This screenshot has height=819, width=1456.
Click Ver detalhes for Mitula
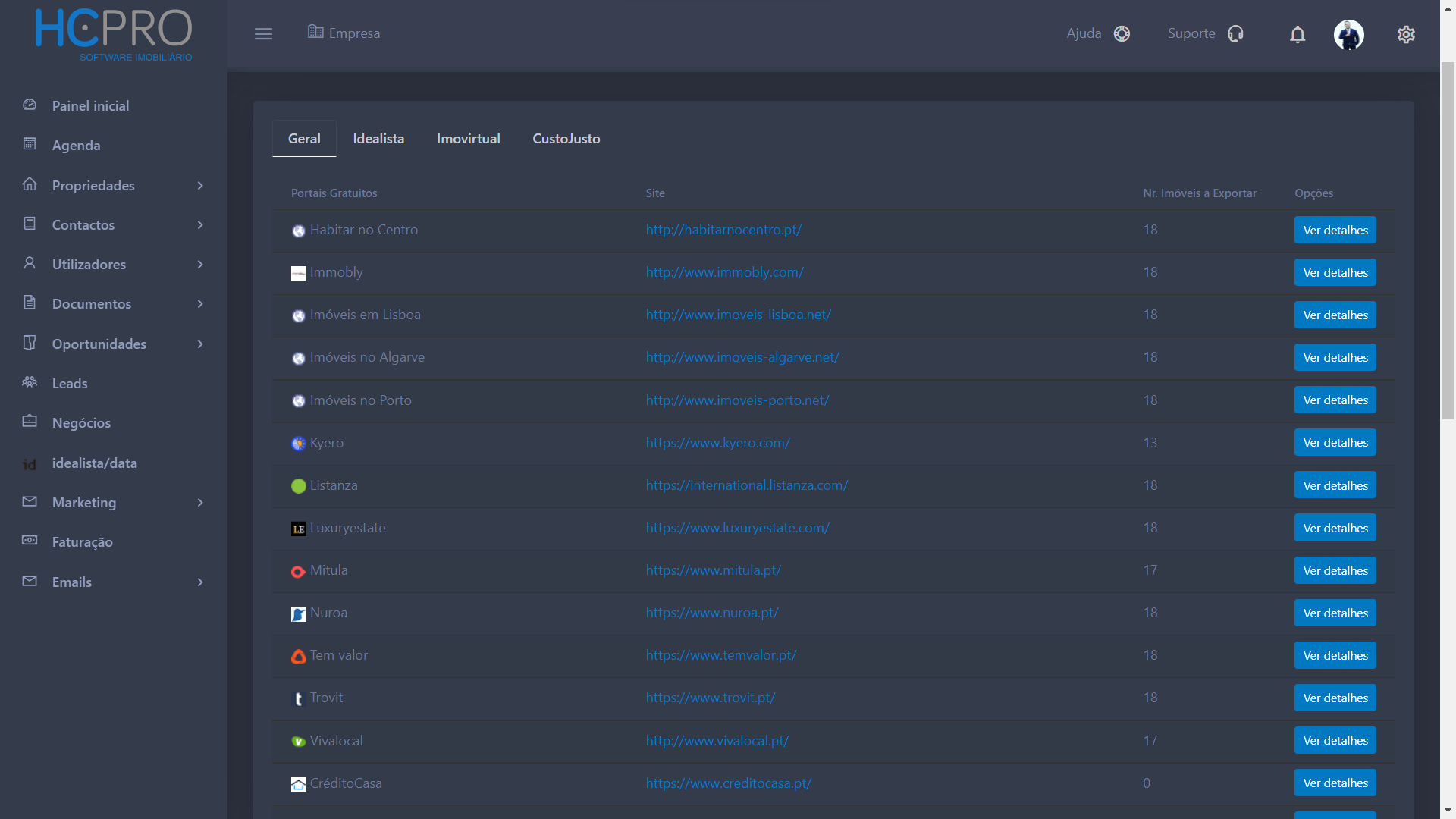[1335, 570]
